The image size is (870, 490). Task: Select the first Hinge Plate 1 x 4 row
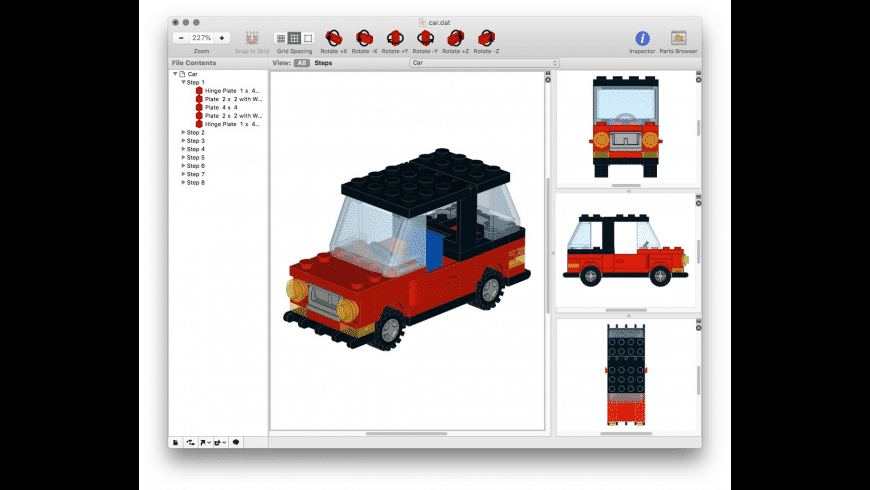point(219,90)
